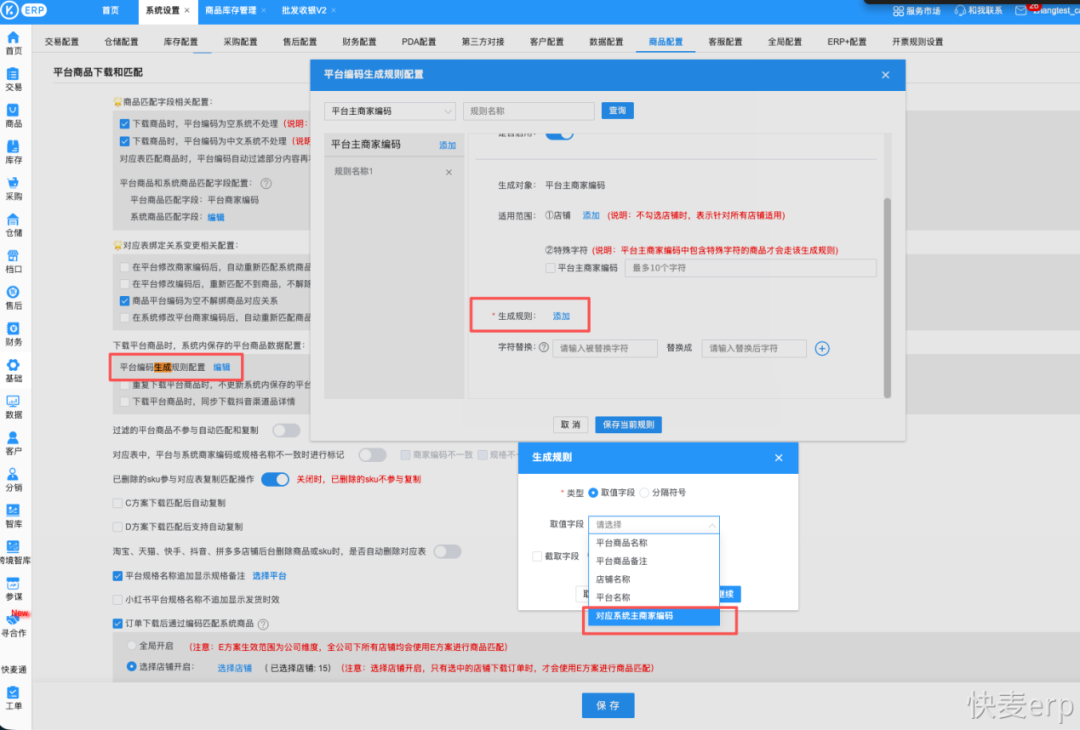The width and height of the screenshot is (1080, 730).
Task: Check the 平台主商家编码 special character checkbox
Action: pyautogui.click(x=550, y=268)
